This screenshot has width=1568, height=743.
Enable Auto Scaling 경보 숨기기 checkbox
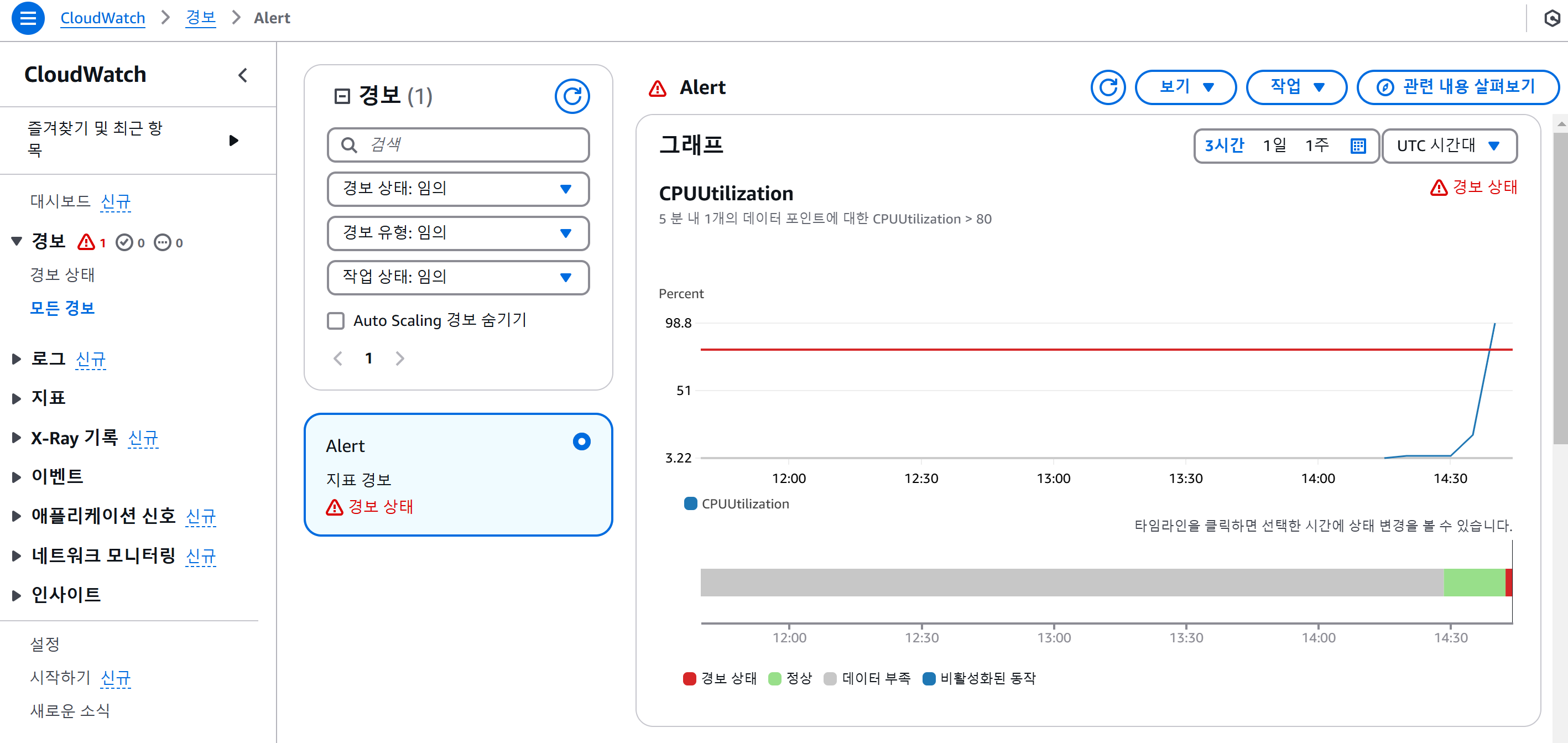(x=336, y=320)
